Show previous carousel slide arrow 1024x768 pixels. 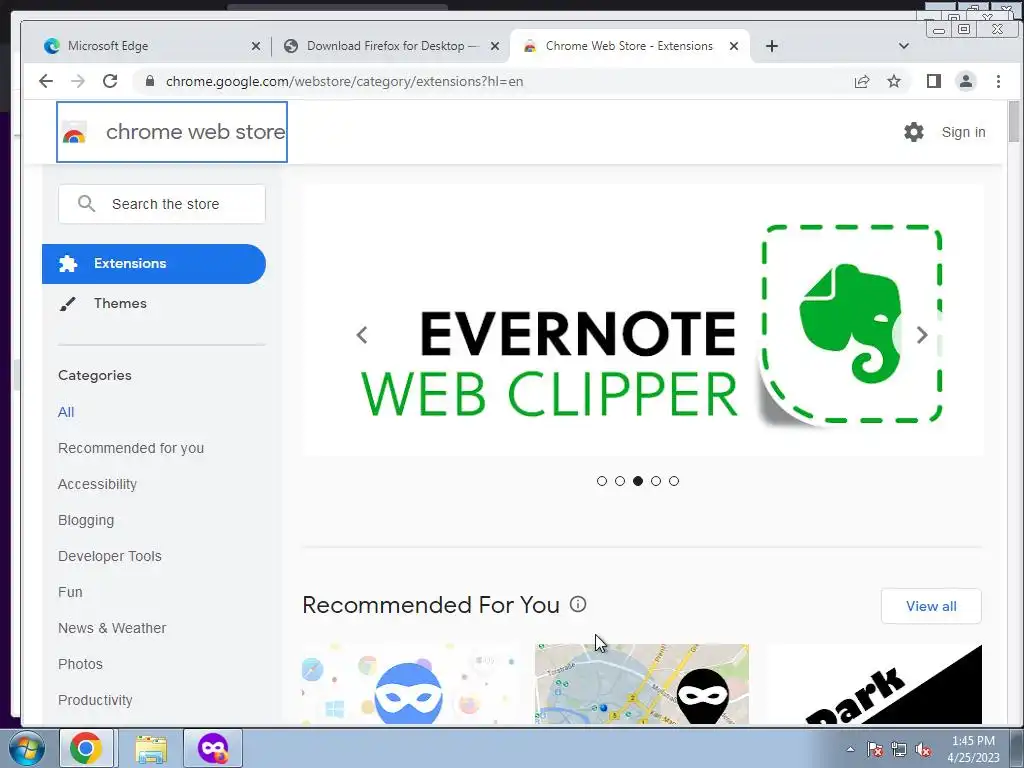coord(362,335)
